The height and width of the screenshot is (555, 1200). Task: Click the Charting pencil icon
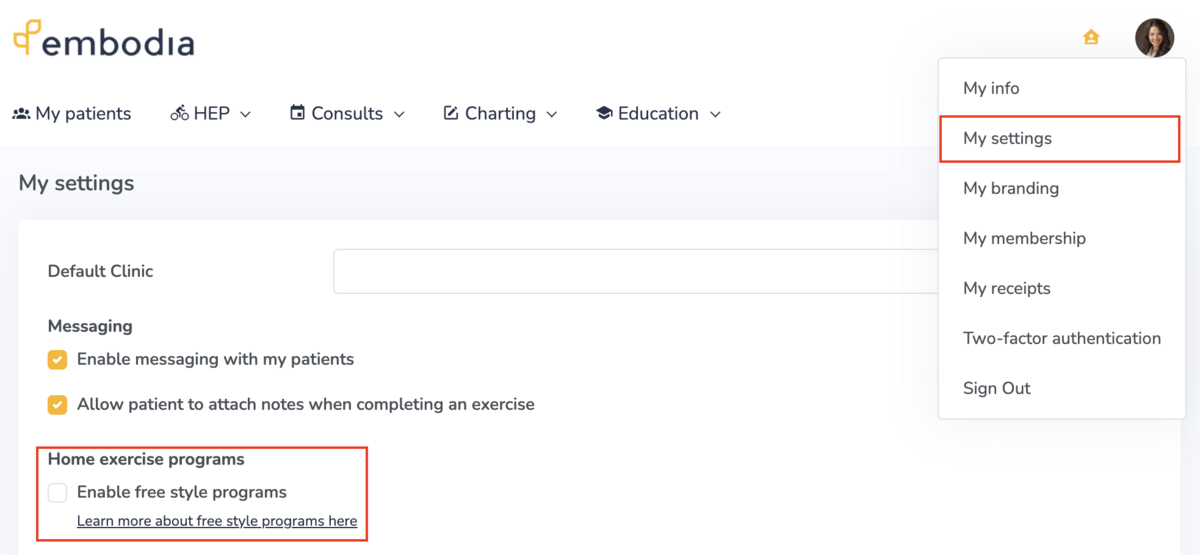click(x=451, y=113)
